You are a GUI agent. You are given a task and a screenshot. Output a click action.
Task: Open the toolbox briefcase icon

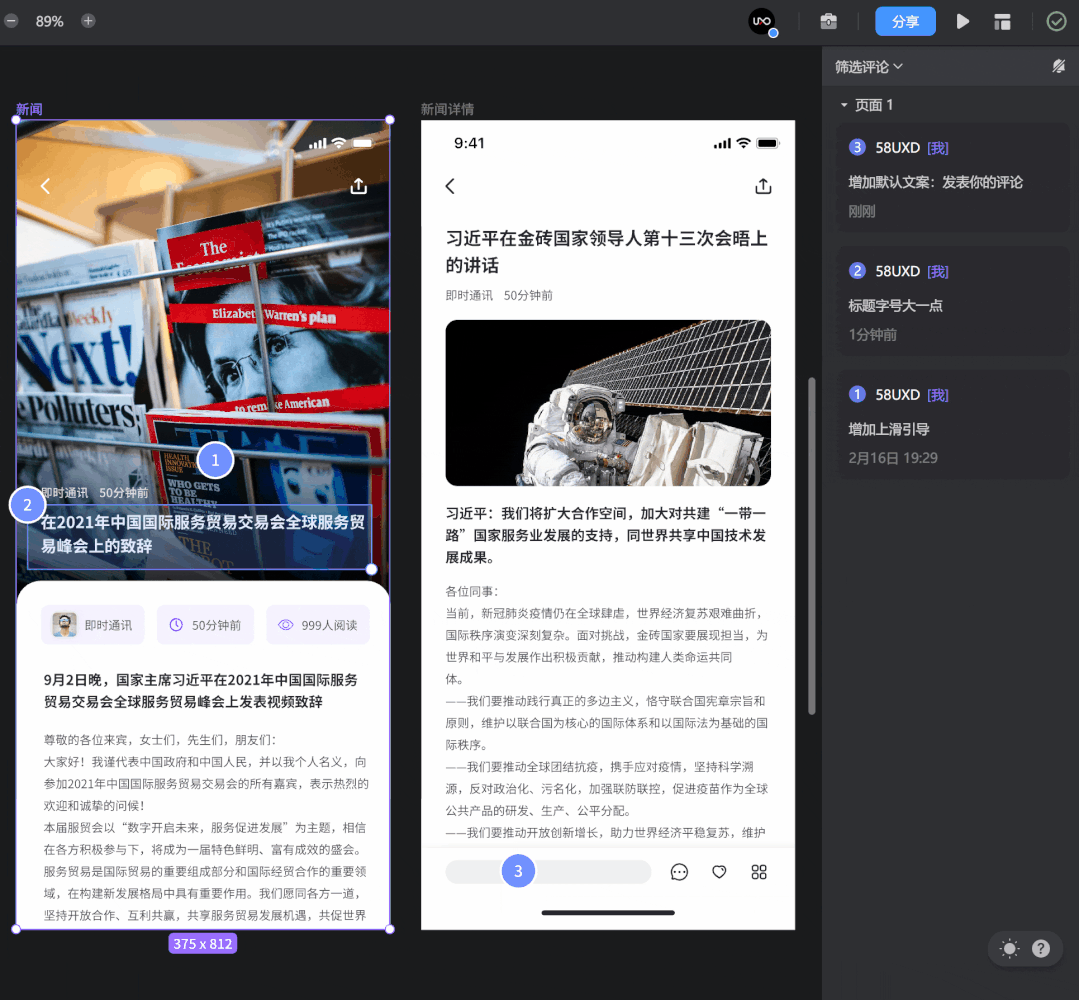click(829, 21)
